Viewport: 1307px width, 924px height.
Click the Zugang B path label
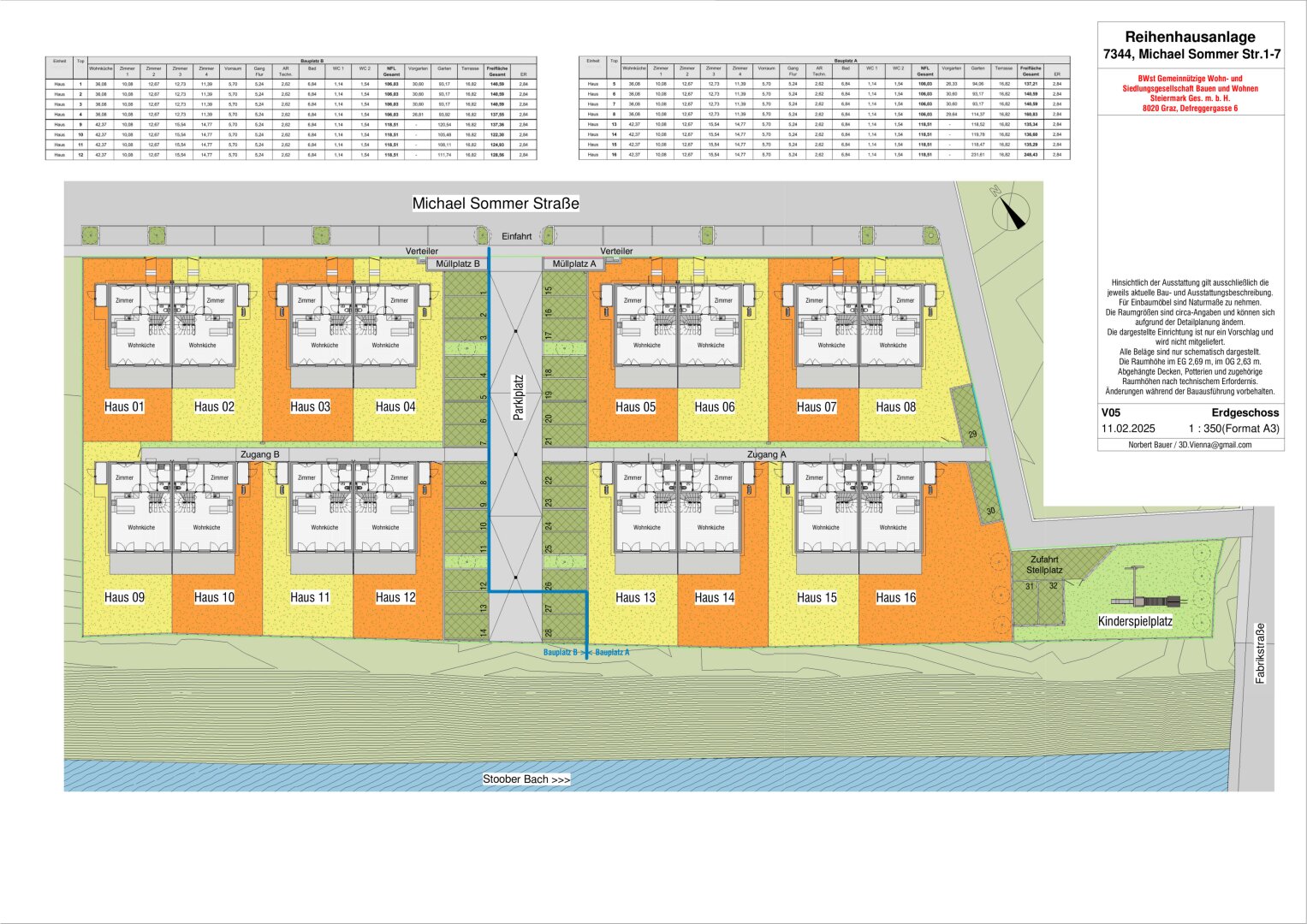[260, 454]
